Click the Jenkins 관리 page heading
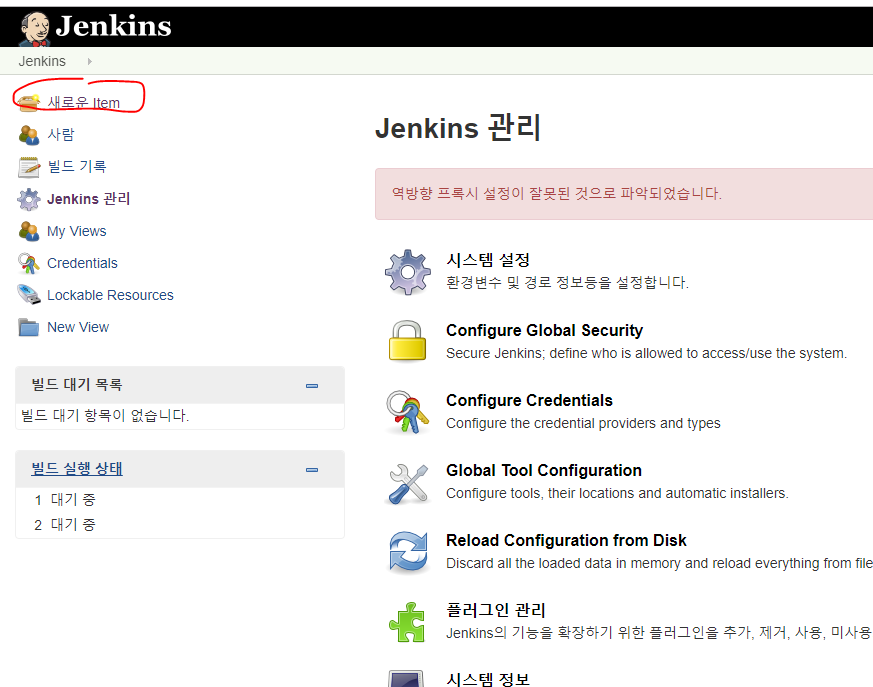 point(458,127)
